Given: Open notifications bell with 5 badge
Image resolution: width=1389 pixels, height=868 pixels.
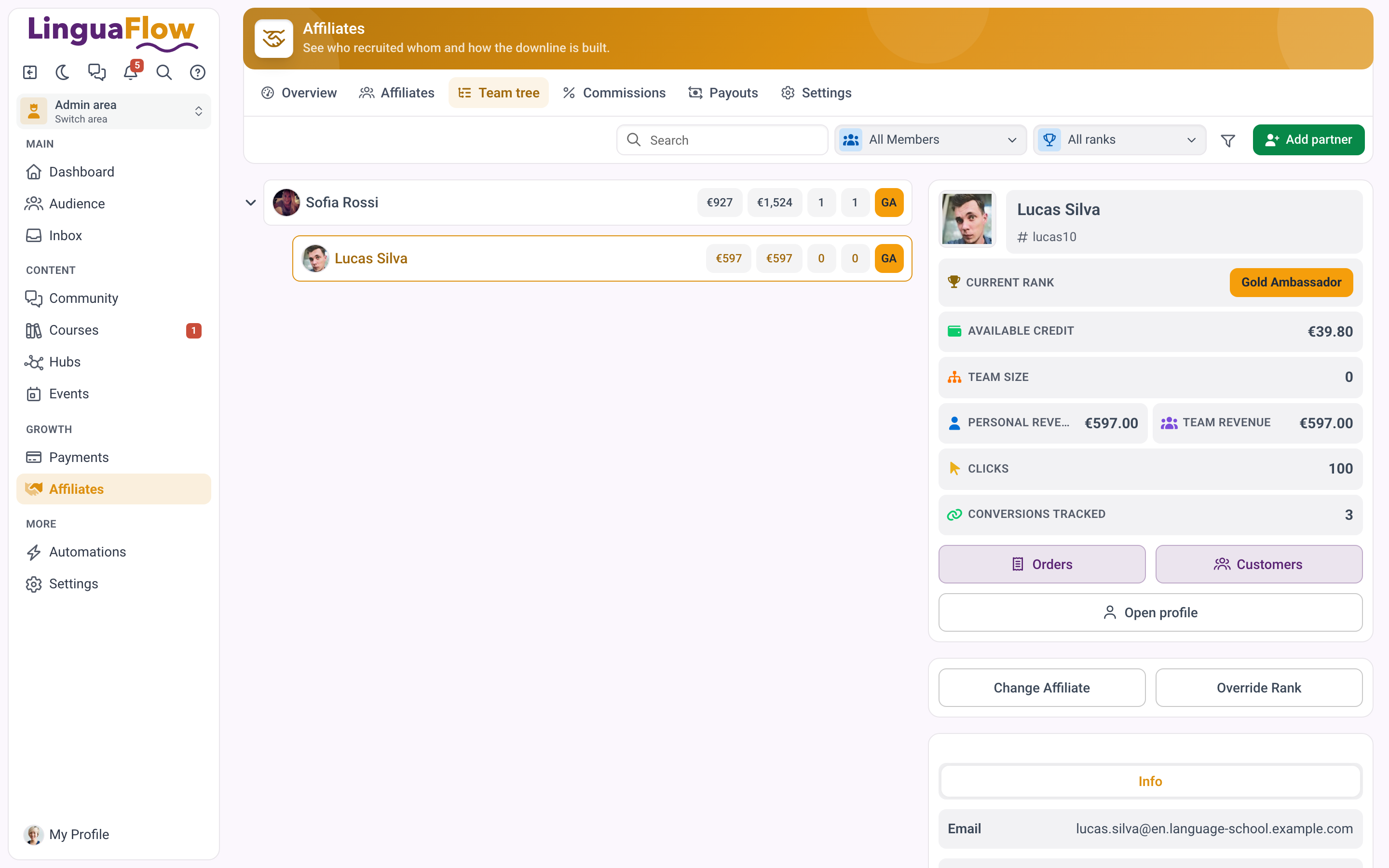Looking at the screenshot, I should pyautogui.click(x=131, y=72).
